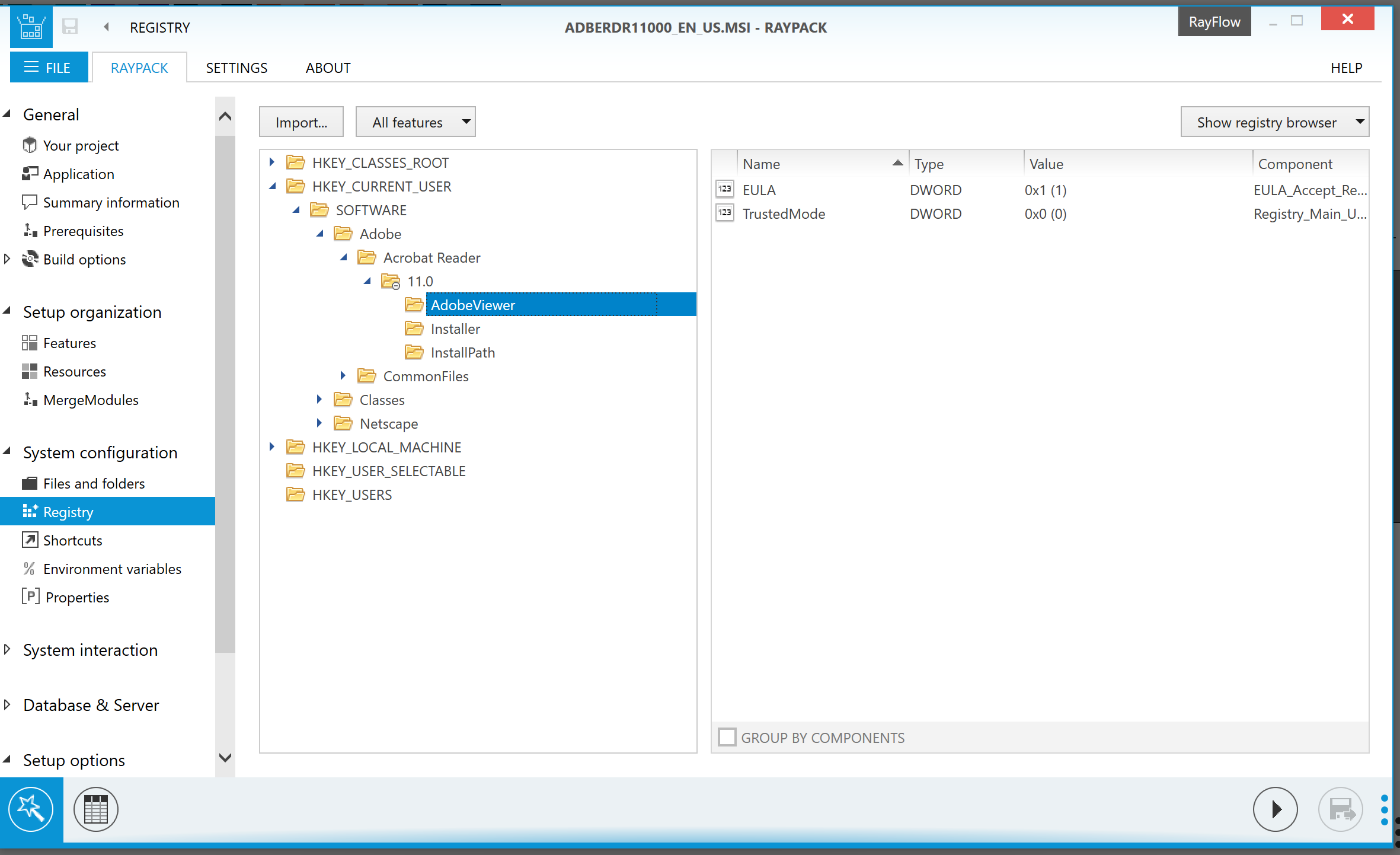Click the Import... button

(301, 122)
